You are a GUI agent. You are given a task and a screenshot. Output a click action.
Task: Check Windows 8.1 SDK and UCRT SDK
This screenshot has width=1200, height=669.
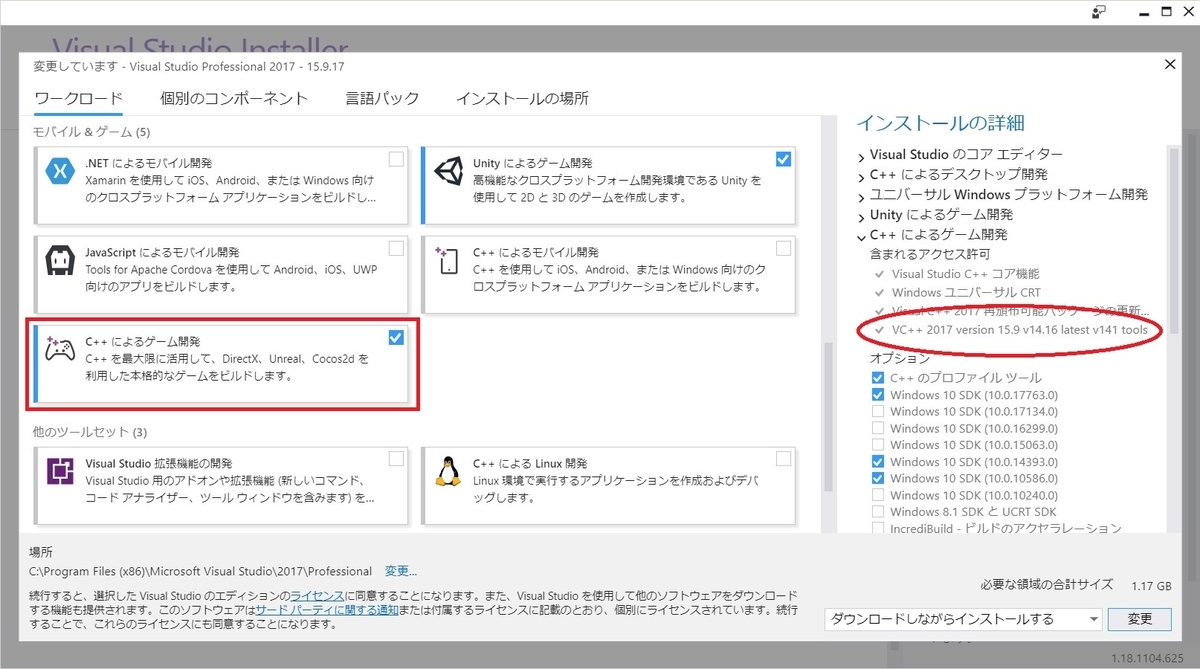pos(878,511)
